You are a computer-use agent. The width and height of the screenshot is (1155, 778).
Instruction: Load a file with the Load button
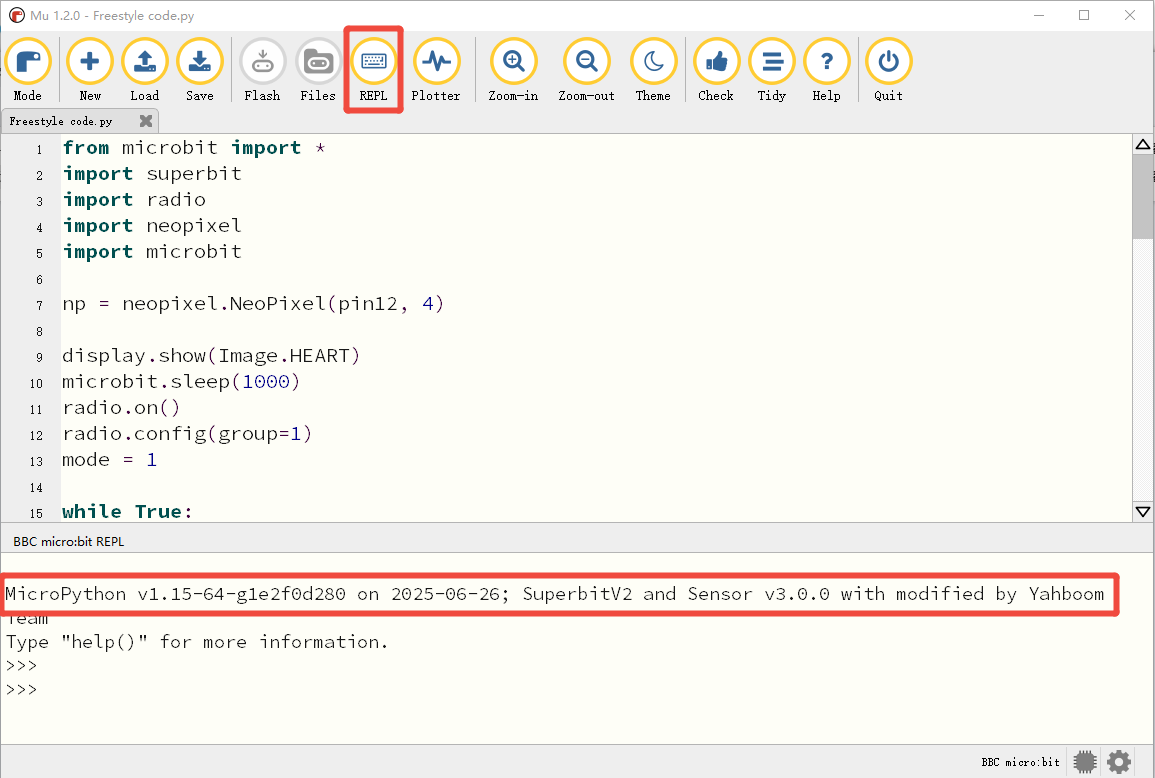pyautogui.click(x=144, y=70)
